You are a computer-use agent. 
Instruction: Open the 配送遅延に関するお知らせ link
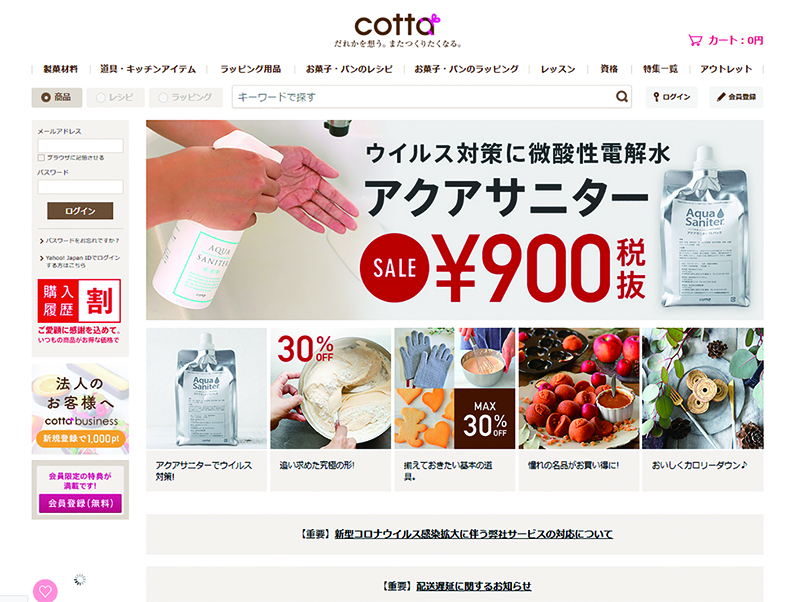(x=473, y=586)
